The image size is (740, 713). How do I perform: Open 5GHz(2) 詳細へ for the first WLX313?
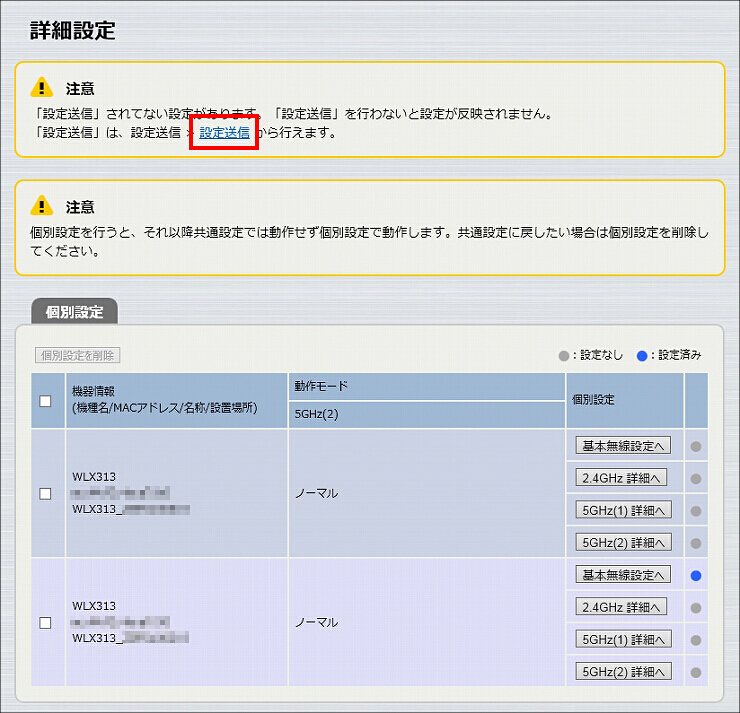pos(623,542)
